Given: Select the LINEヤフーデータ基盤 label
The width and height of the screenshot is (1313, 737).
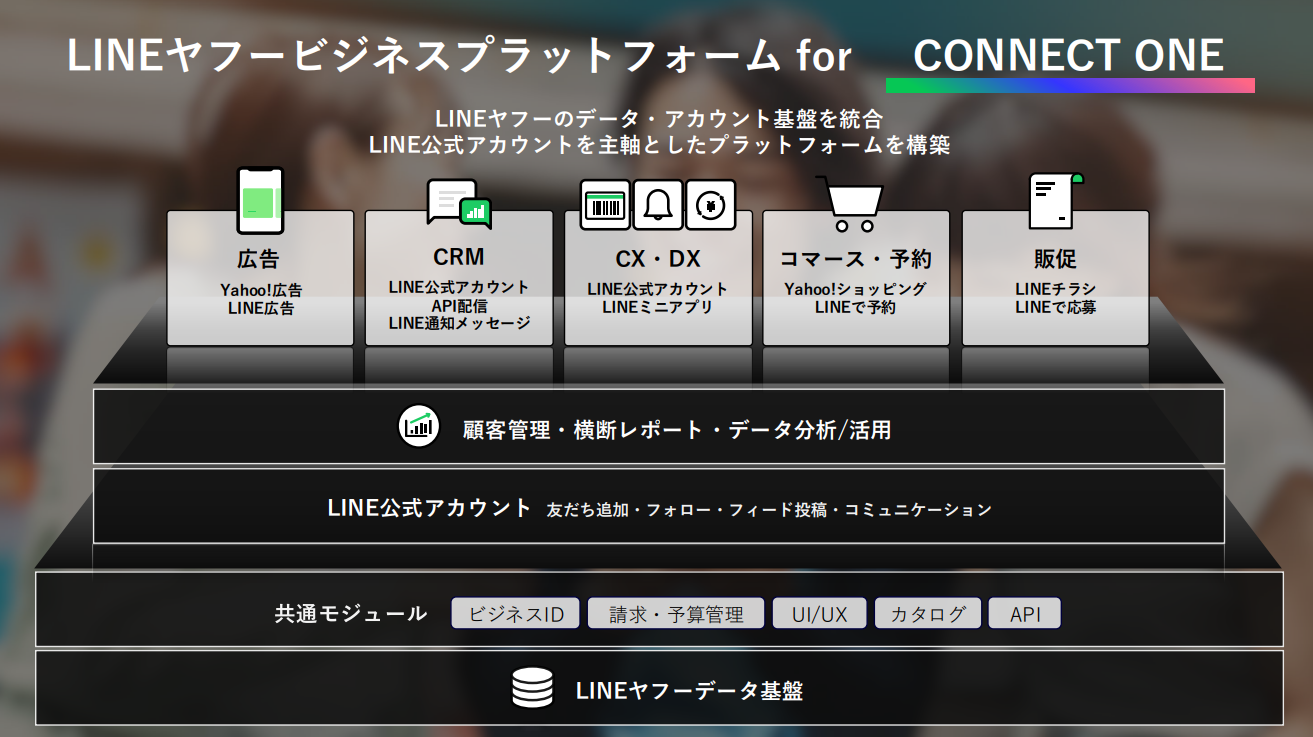Looking at the screenshot, I should (x=690, y=690).
